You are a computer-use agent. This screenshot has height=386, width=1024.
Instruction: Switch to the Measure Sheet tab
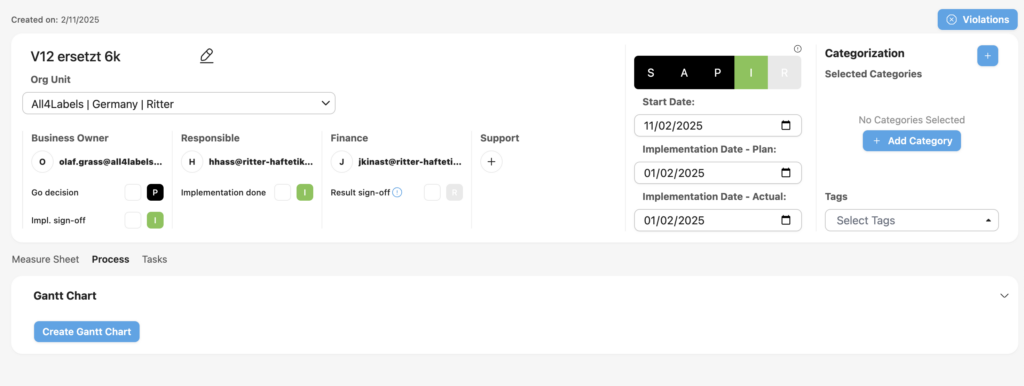(x=45, y=259)
